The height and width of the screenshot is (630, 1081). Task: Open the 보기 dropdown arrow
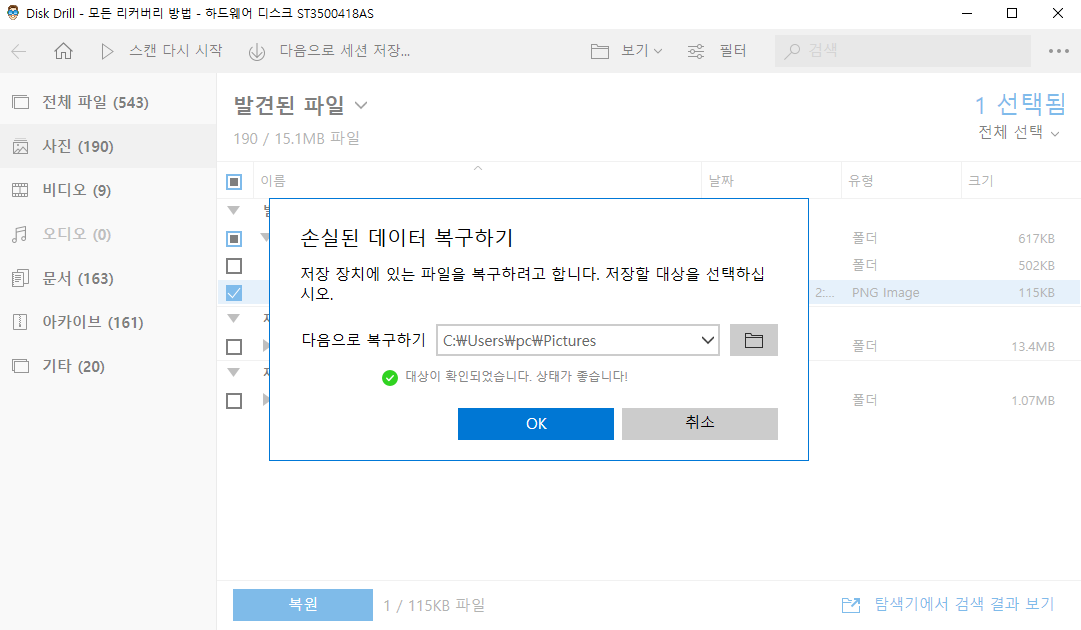[658, 51]
